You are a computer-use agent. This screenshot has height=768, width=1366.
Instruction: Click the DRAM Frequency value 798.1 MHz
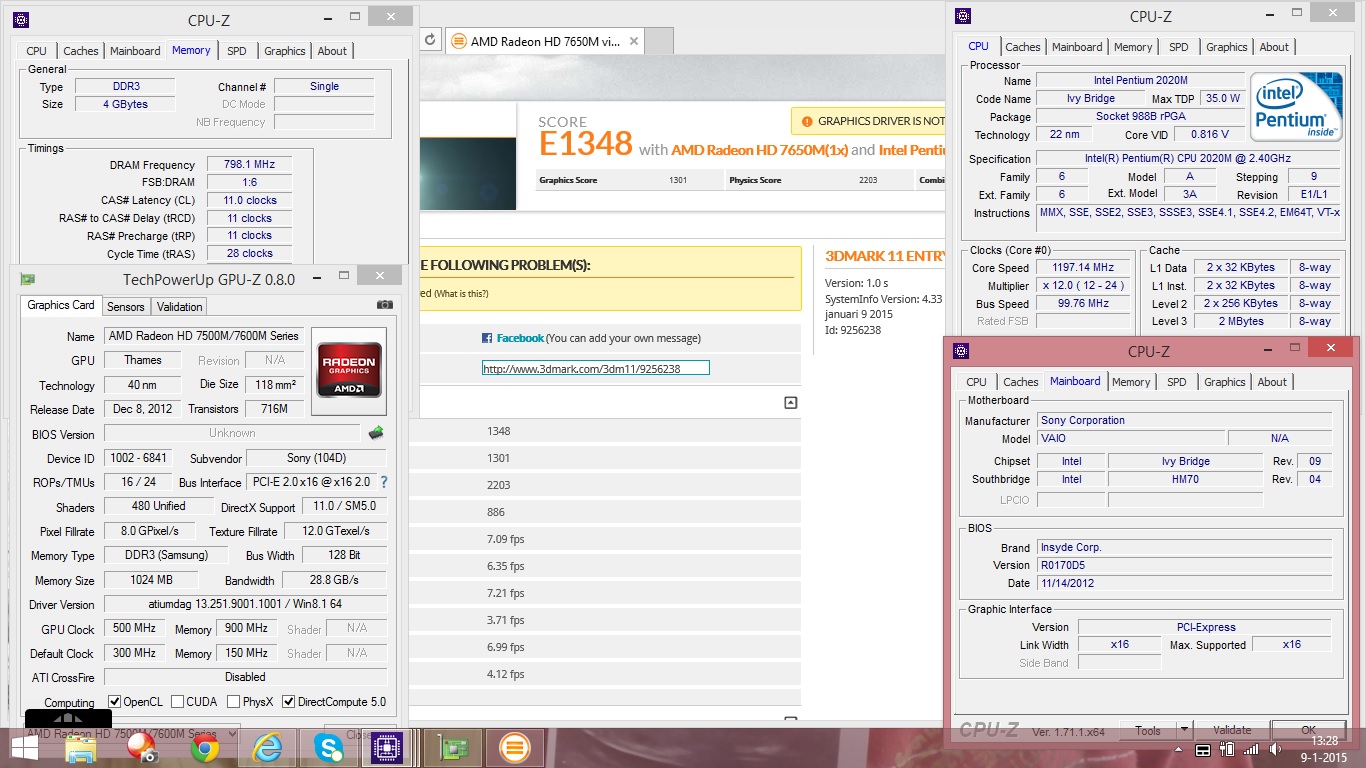(249, 164)
